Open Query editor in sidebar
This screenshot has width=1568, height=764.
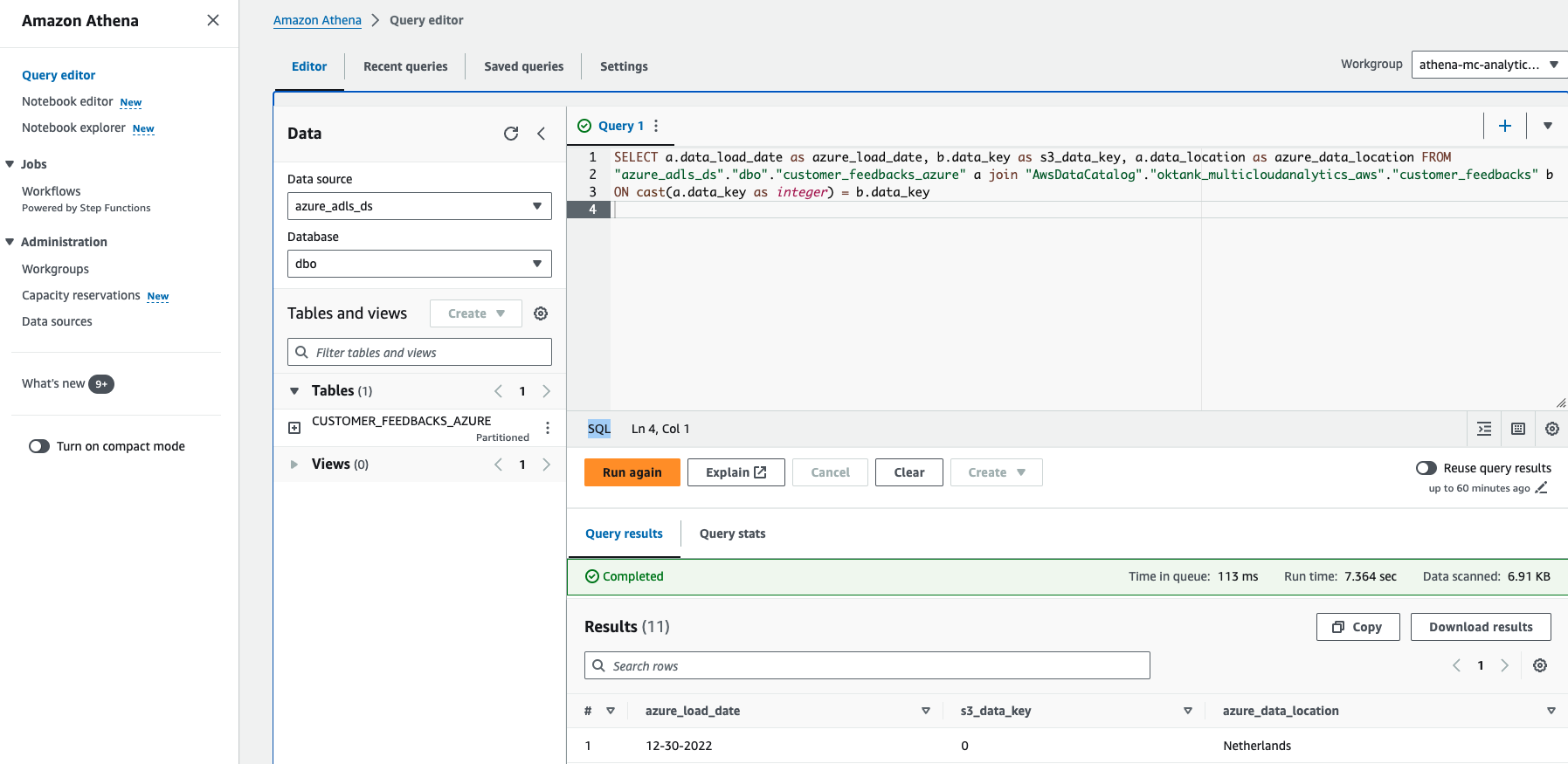click(x=59, y=75)
